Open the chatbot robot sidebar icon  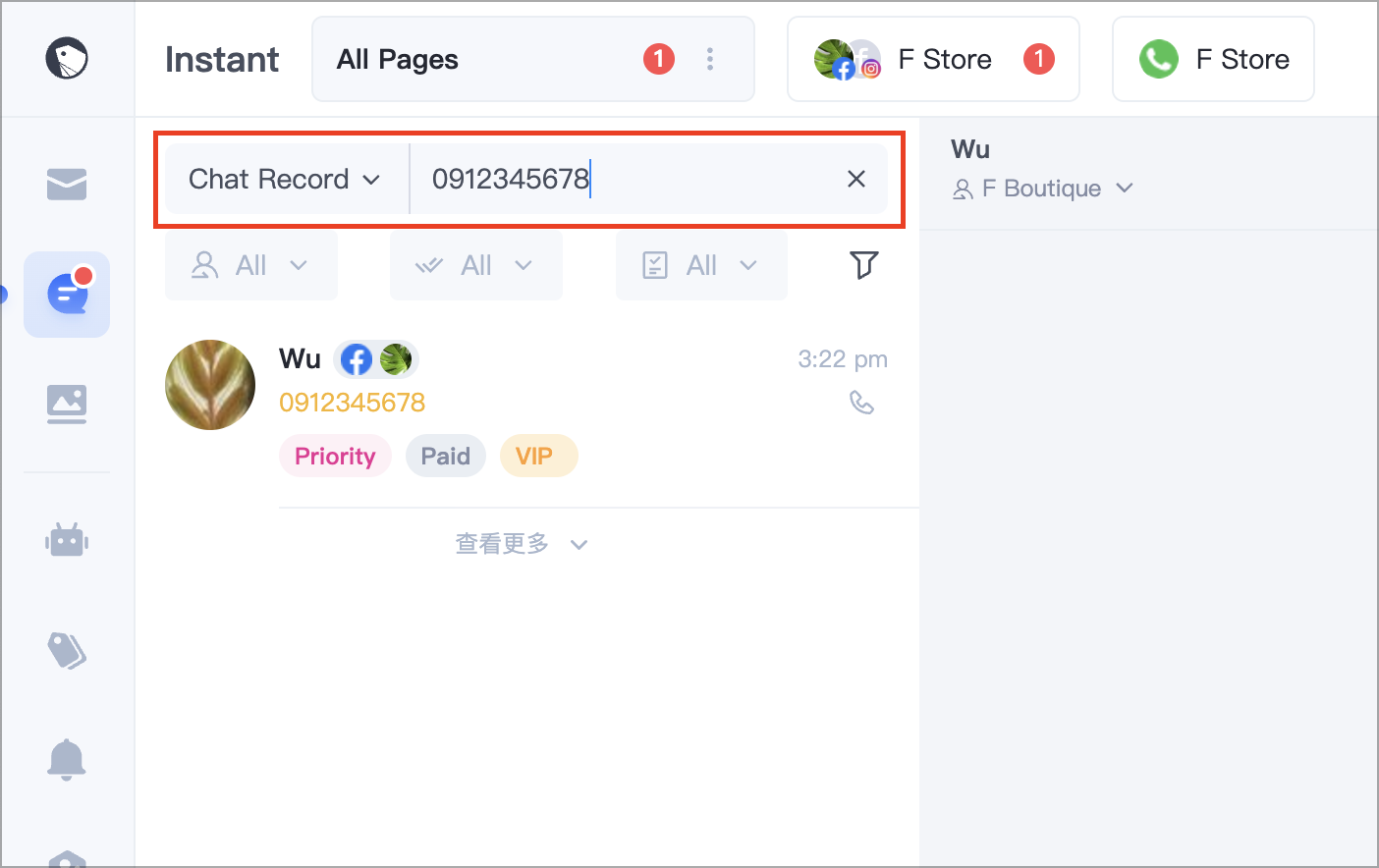tap(67, 540)
